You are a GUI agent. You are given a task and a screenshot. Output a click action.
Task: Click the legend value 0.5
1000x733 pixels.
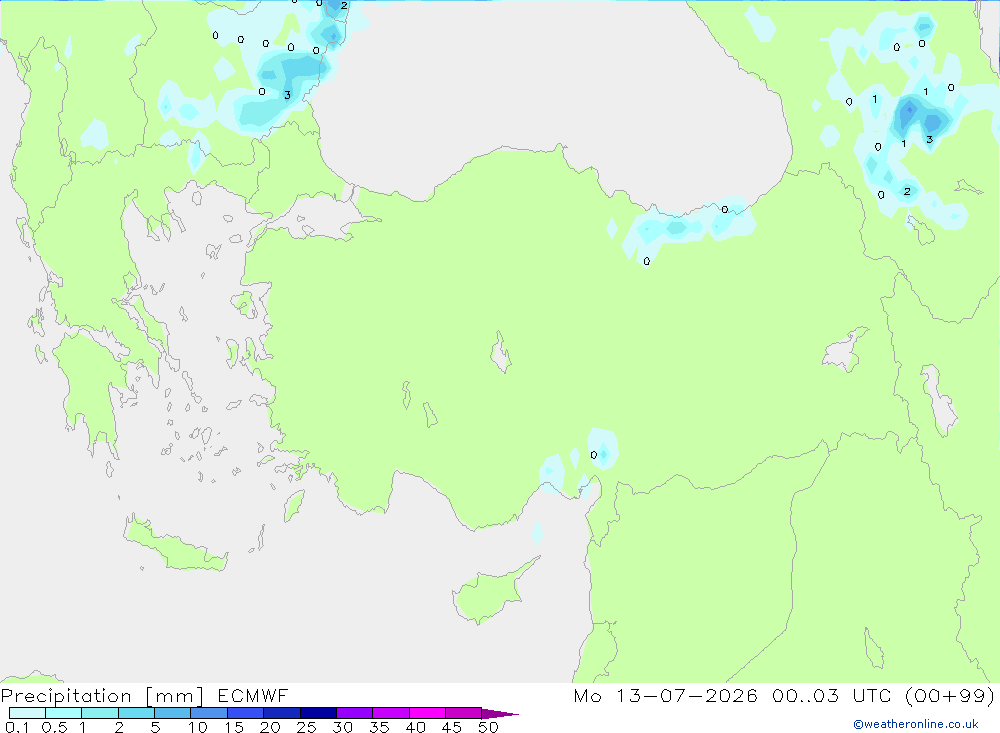tap(54, 727)
